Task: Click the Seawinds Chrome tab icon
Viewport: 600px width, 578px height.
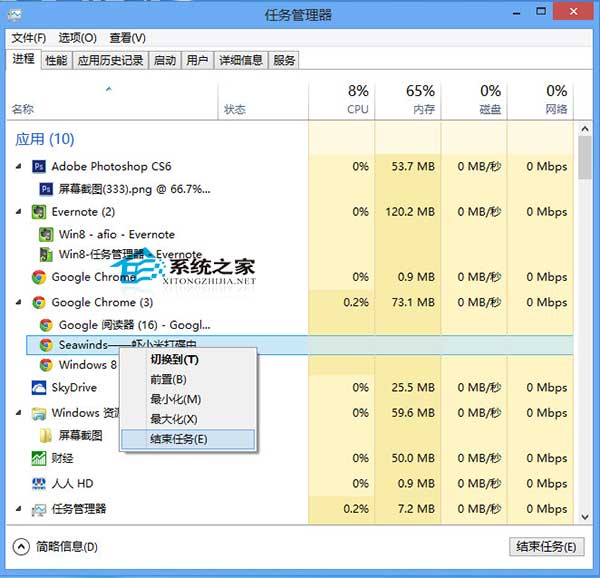Action: (46, 345)
